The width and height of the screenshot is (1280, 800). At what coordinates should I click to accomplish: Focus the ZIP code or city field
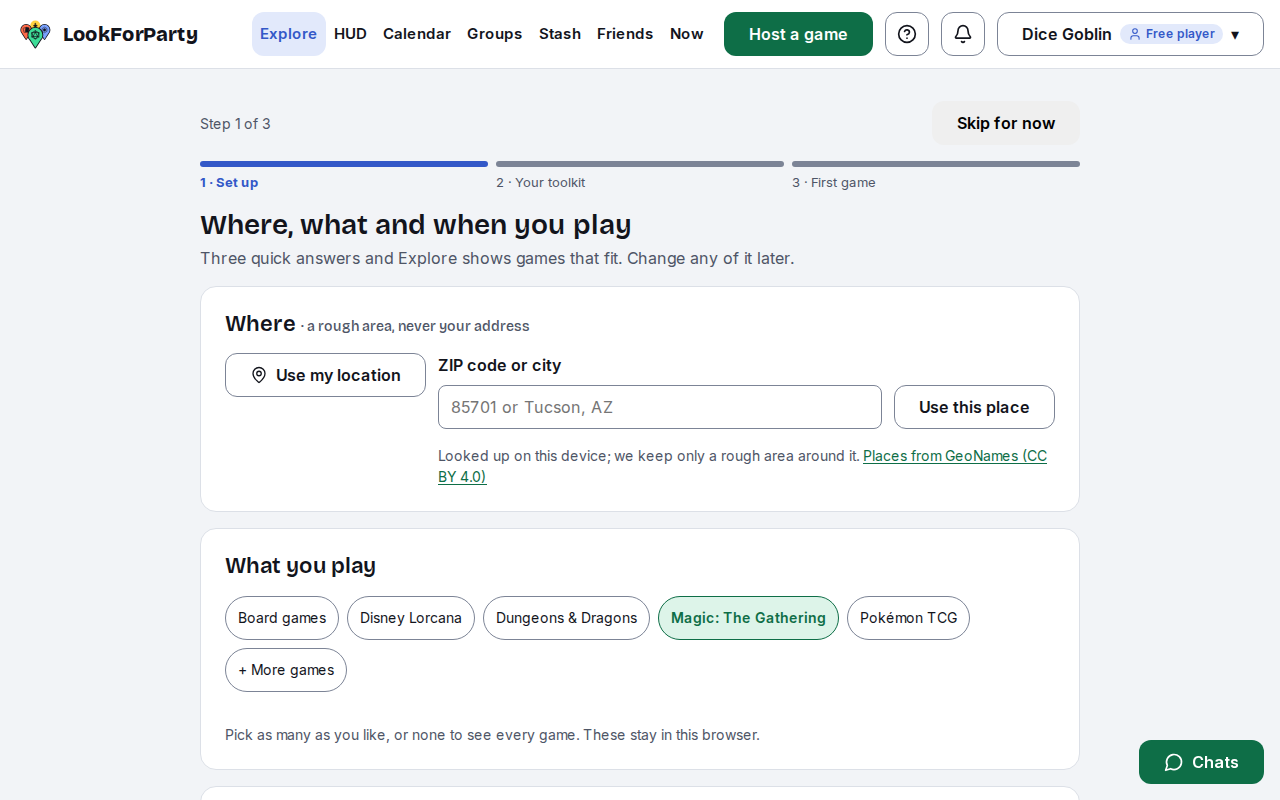click(660, 407)
